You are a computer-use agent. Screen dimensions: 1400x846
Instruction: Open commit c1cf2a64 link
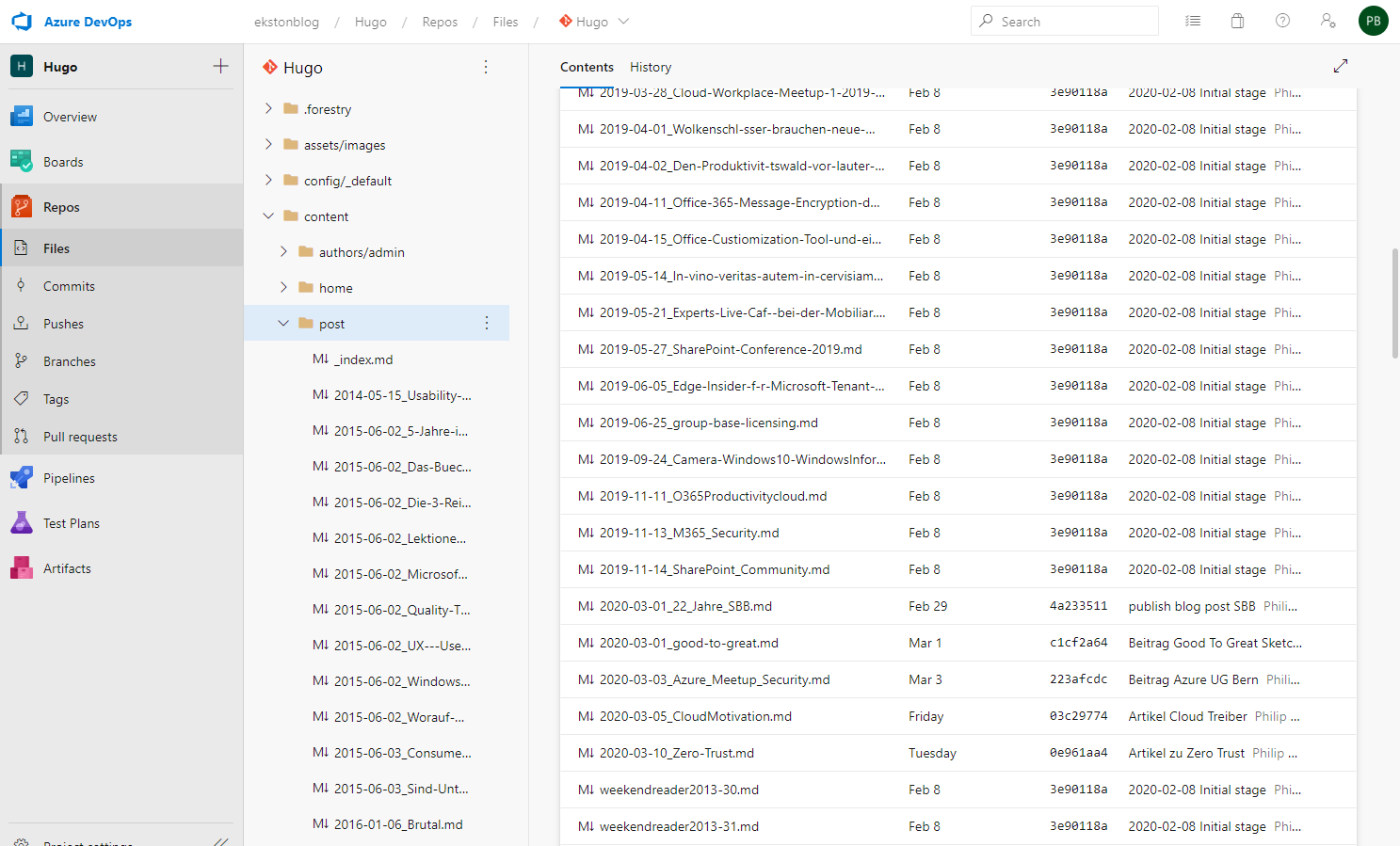[x=1078, y=643]
